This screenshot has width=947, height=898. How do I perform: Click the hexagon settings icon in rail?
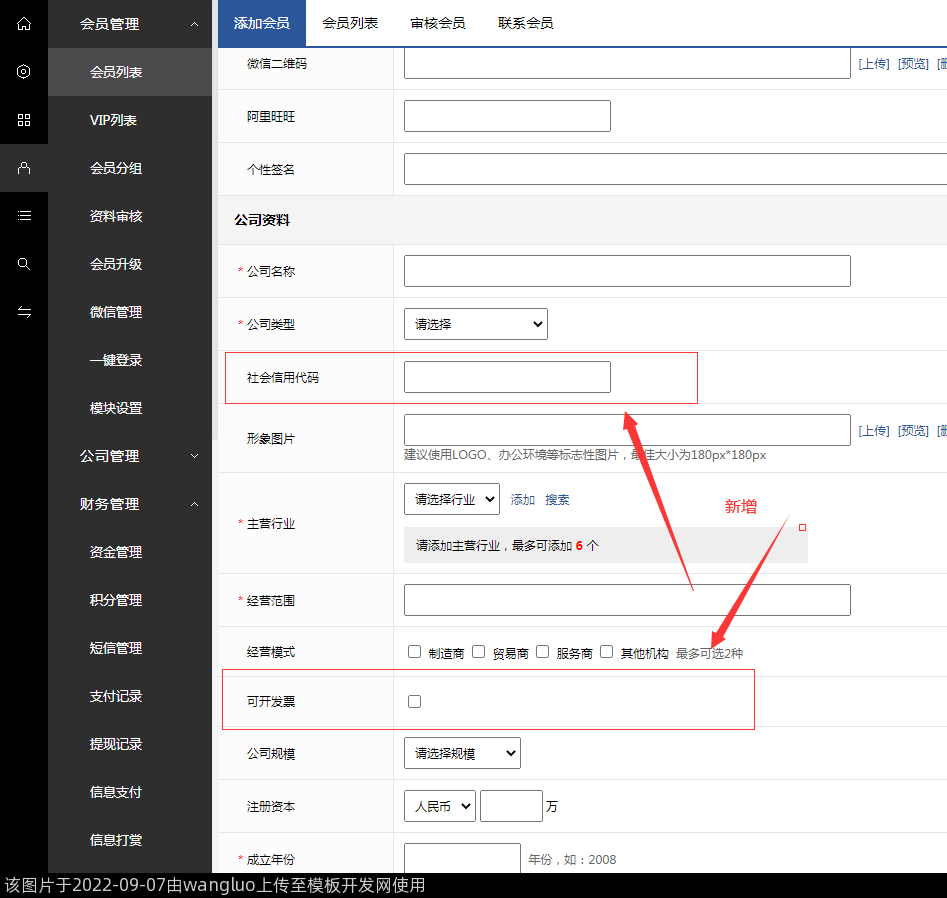[x=24, y=71]
